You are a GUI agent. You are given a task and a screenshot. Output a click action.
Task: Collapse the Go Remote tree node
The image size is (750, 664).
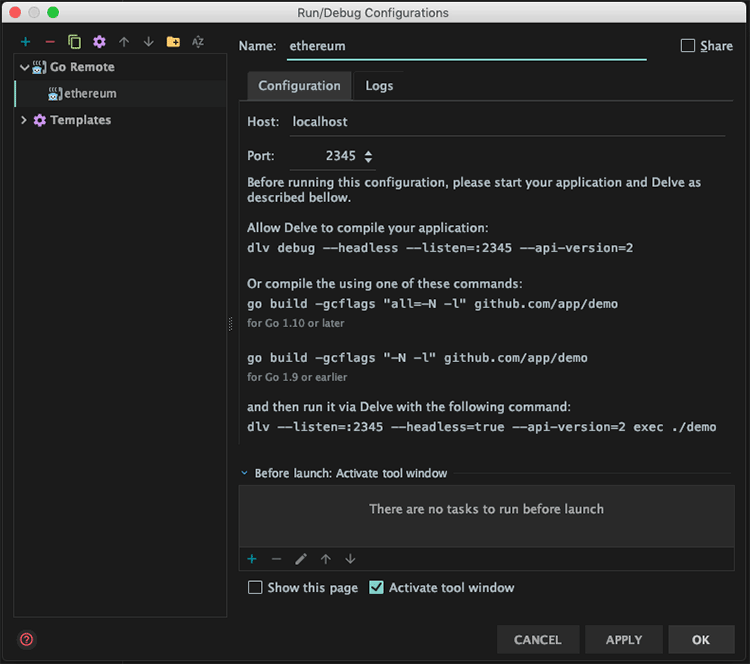(x=24, y=67)
